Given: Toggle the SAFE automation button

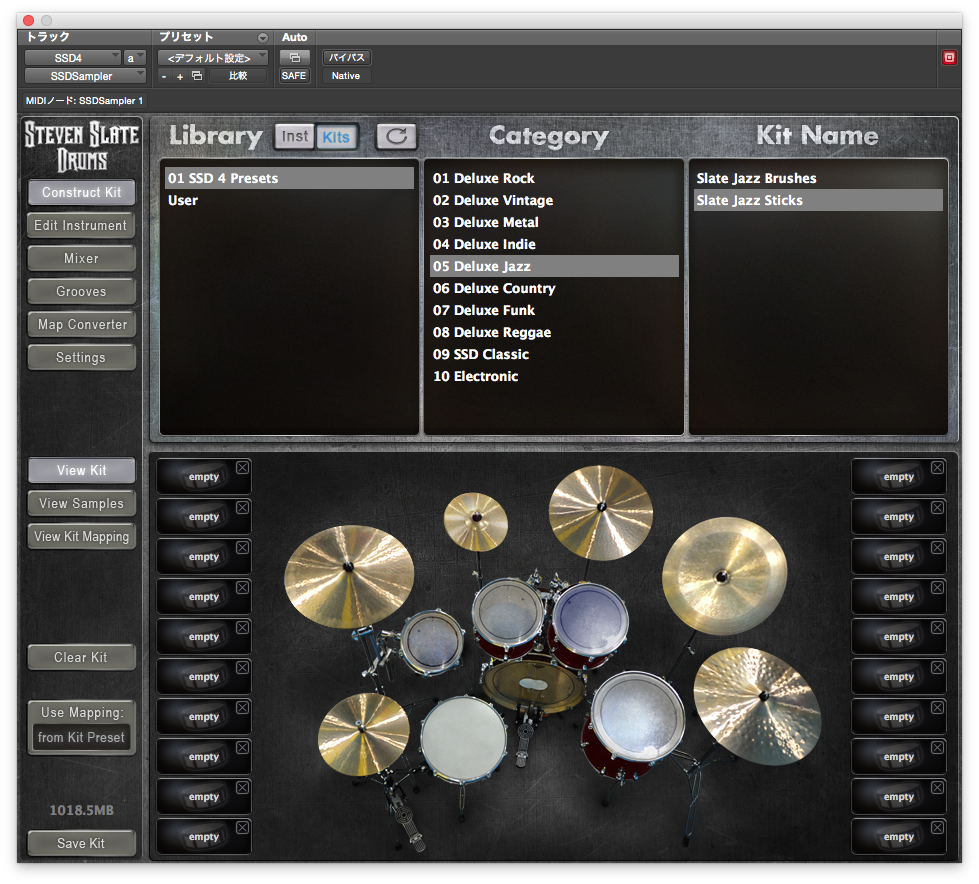Looking at the screenshot, I should tap(294, 76).
